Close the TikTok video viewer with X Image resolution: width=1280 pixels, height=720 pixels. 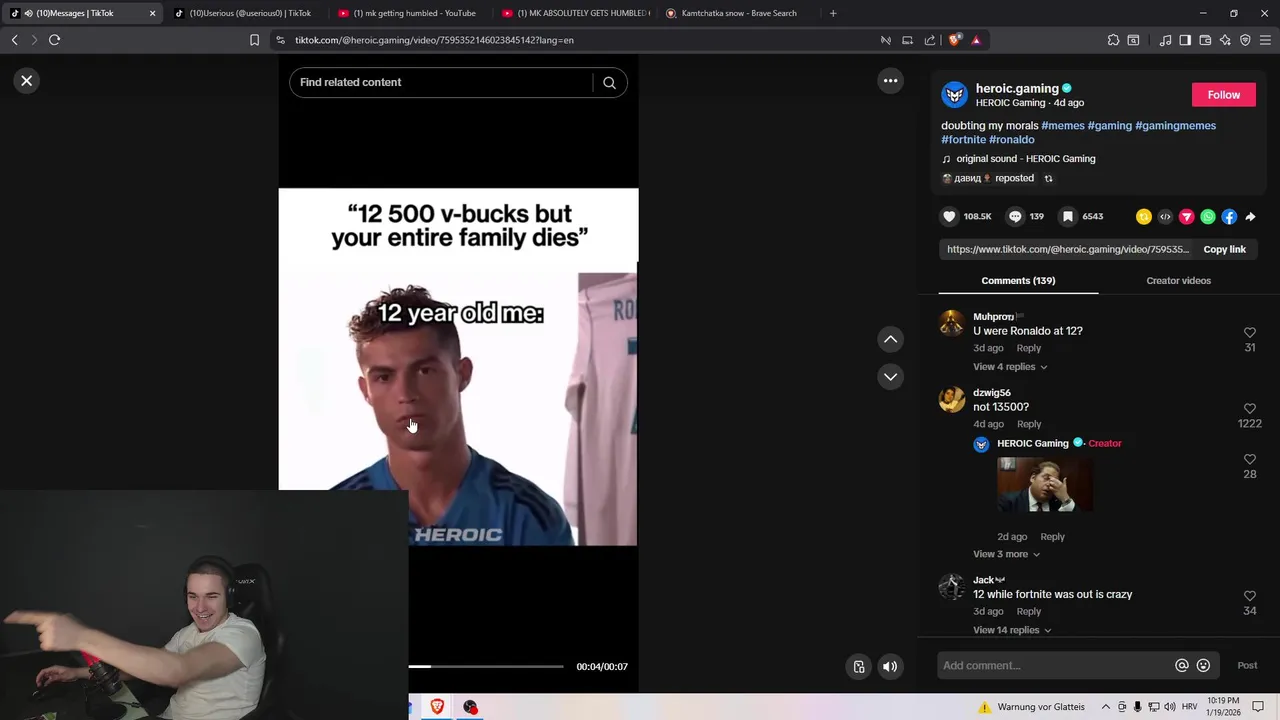coord(27,81)
